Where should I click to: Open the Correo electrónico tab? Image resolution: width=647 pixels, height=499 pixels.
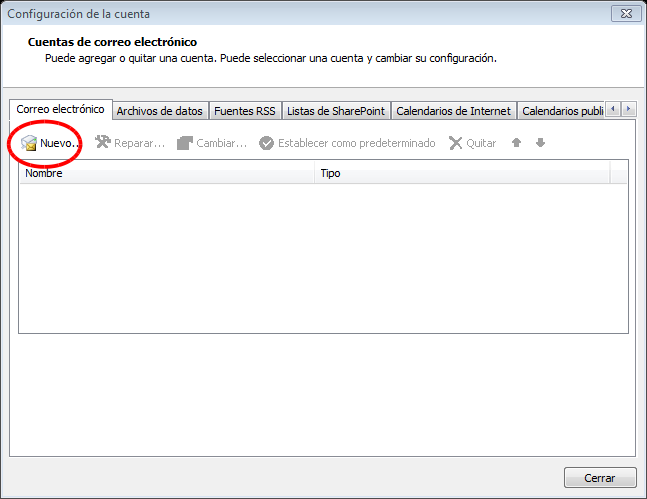coord(60,109)
